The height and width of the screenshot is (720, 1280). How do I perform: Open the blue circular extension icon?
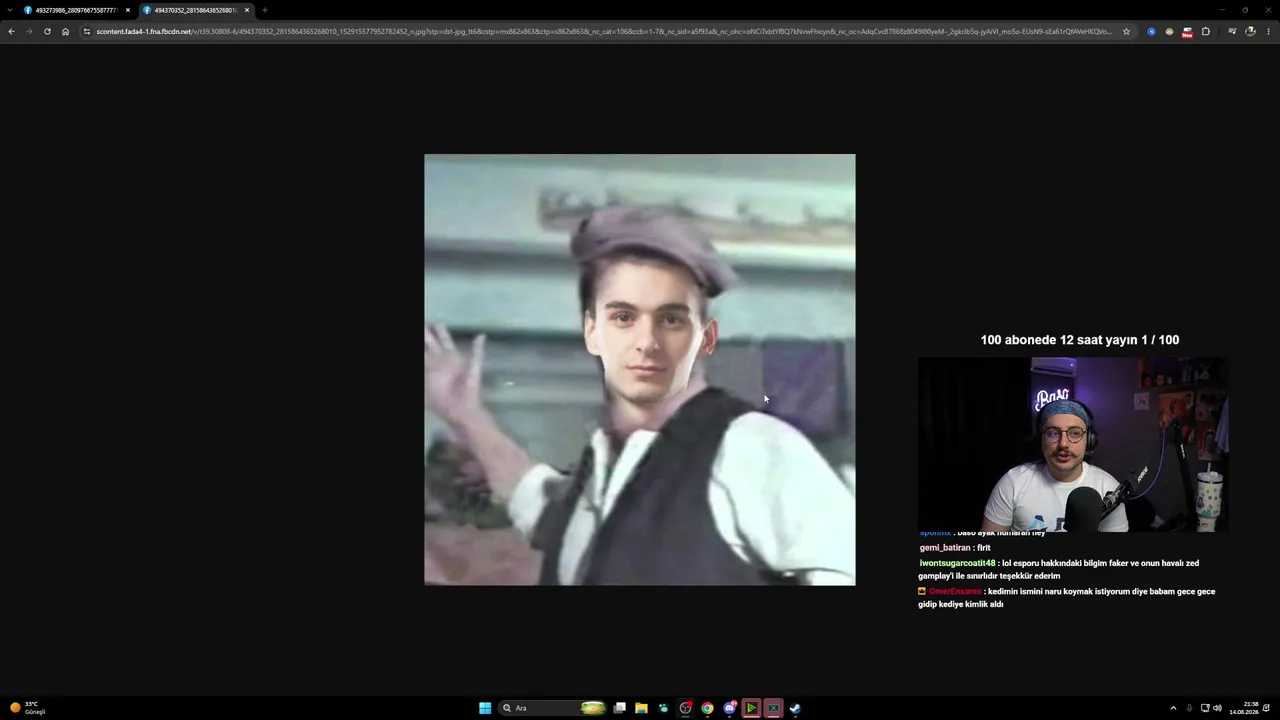coord(1151,31)
